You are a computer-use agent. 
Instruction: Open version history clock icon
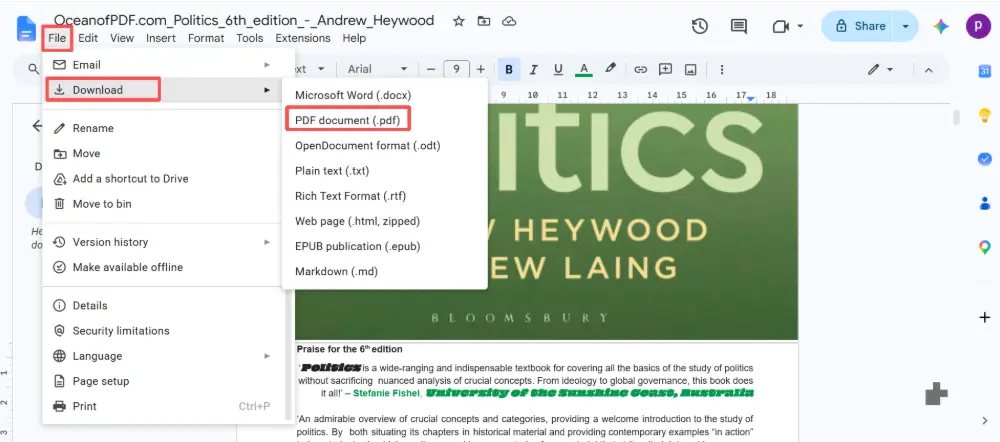pos(700,26)
